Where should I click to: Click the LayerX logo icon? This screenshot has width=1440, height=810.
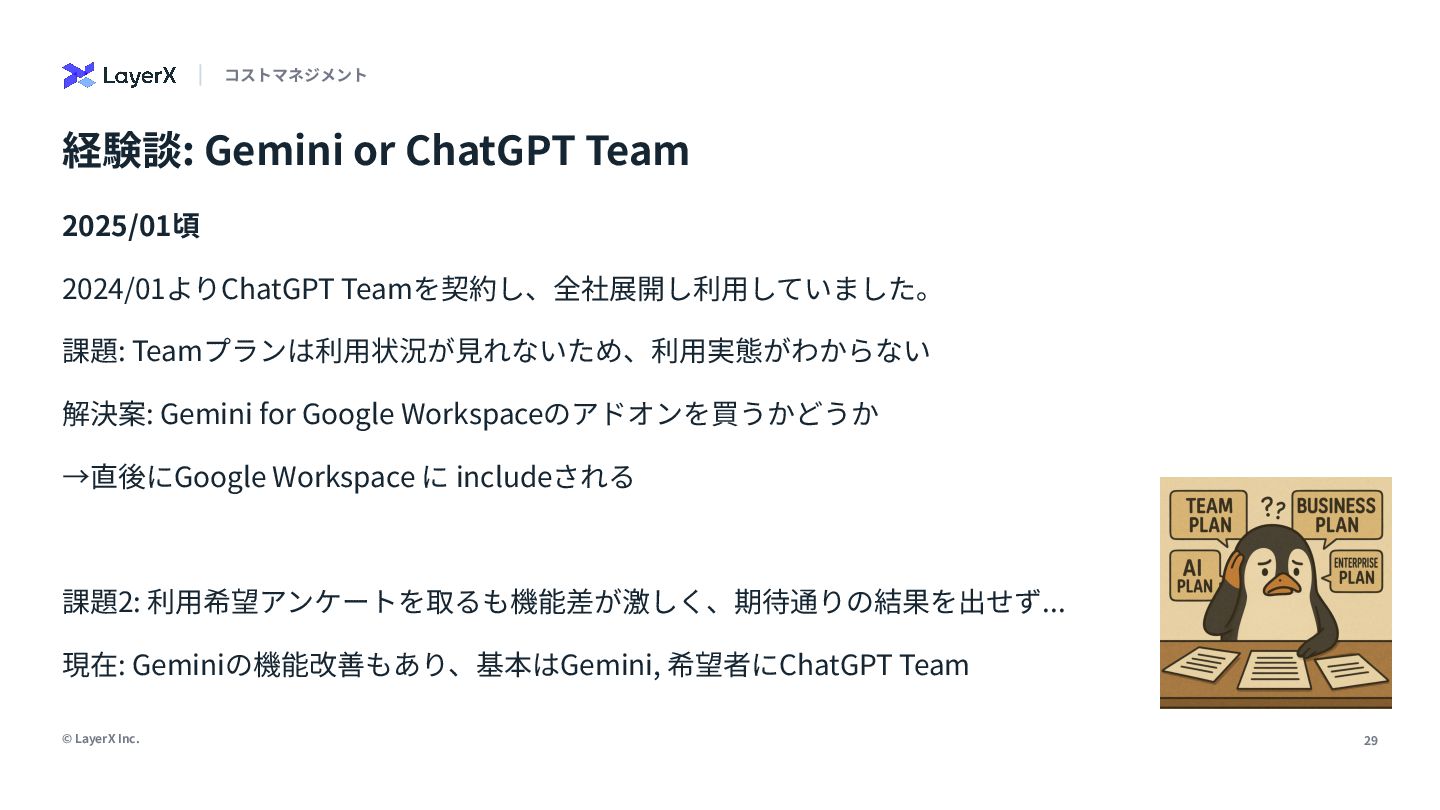click(79, 75)
